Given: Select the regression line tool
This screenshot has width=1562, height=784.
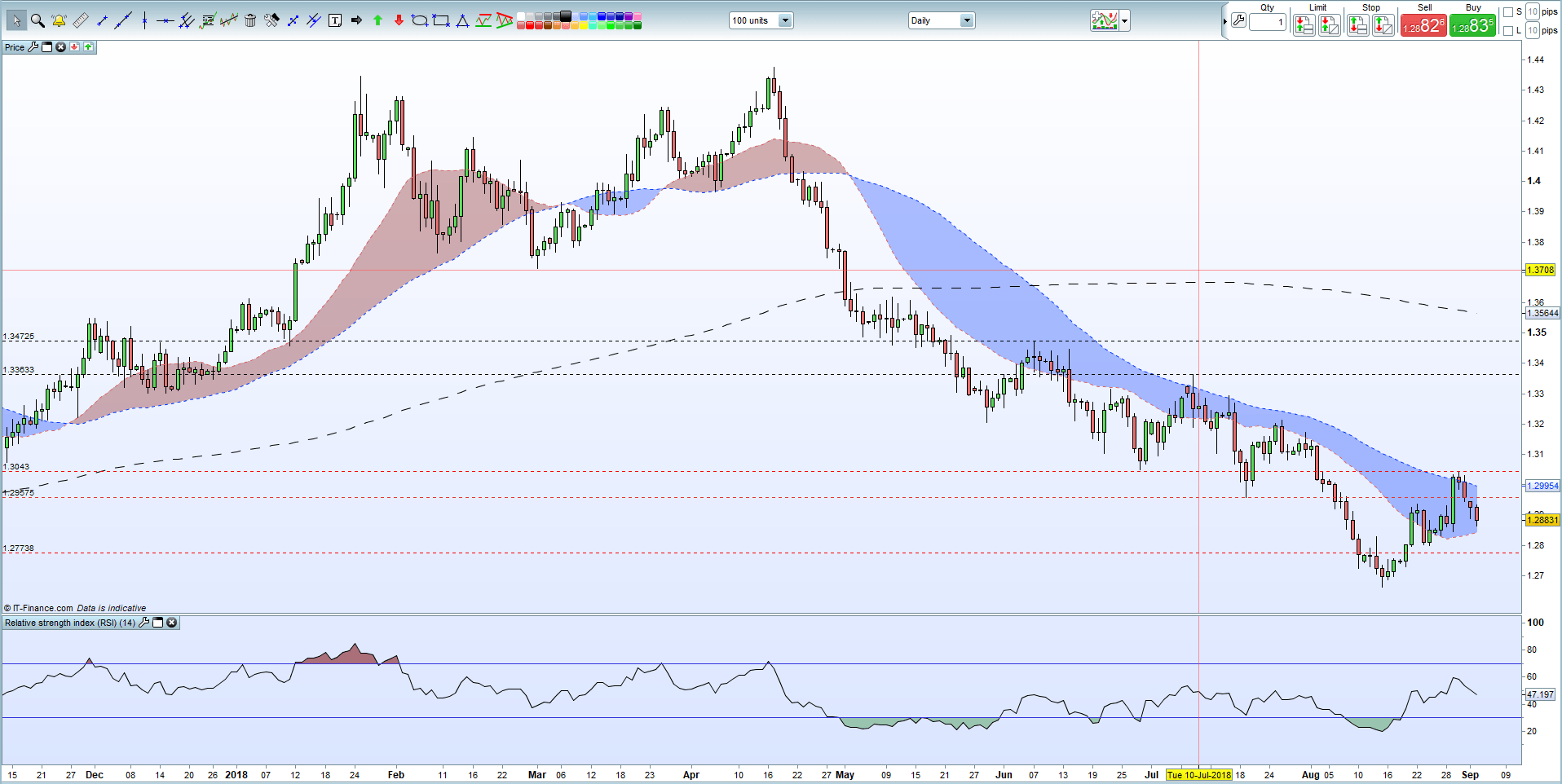Looking at the screenshot, I should coord(229,20).
